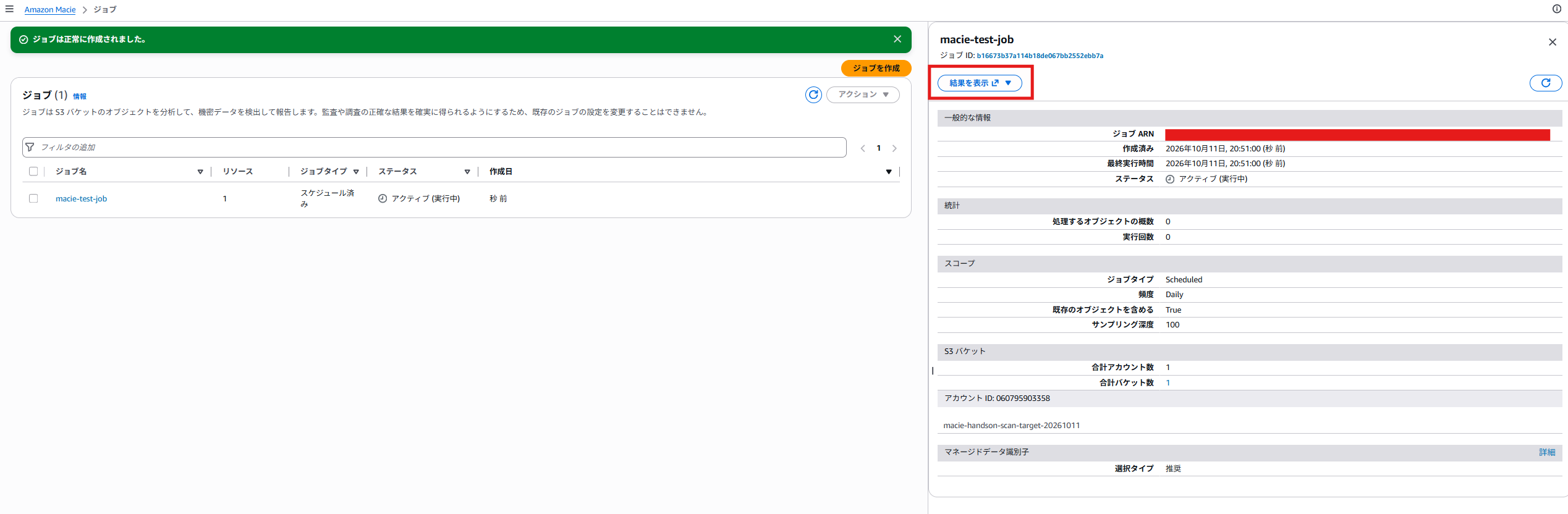Open the アクション dropdown menu
This screenshot has width=1568, height=514.
pos(863,95)
